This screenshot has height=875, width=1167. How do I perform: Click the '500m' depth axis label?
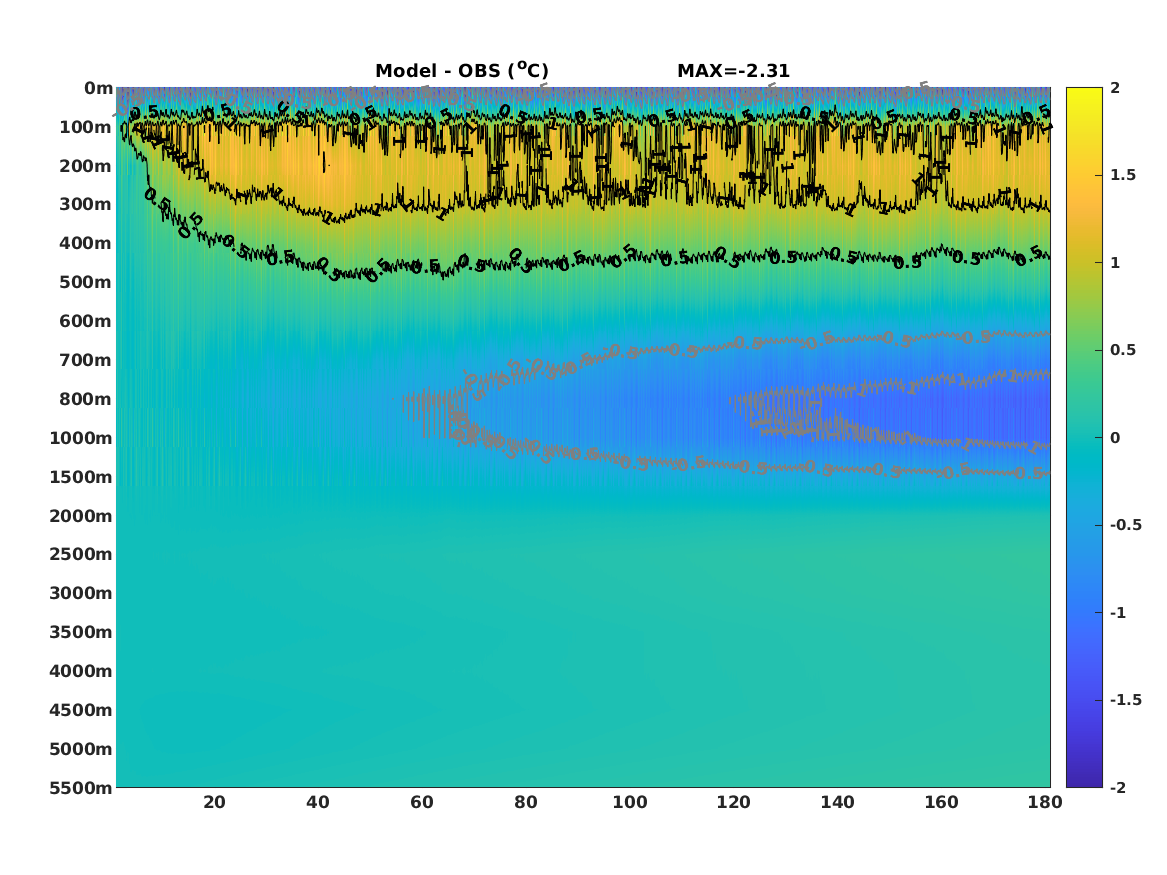click(86, 283)
